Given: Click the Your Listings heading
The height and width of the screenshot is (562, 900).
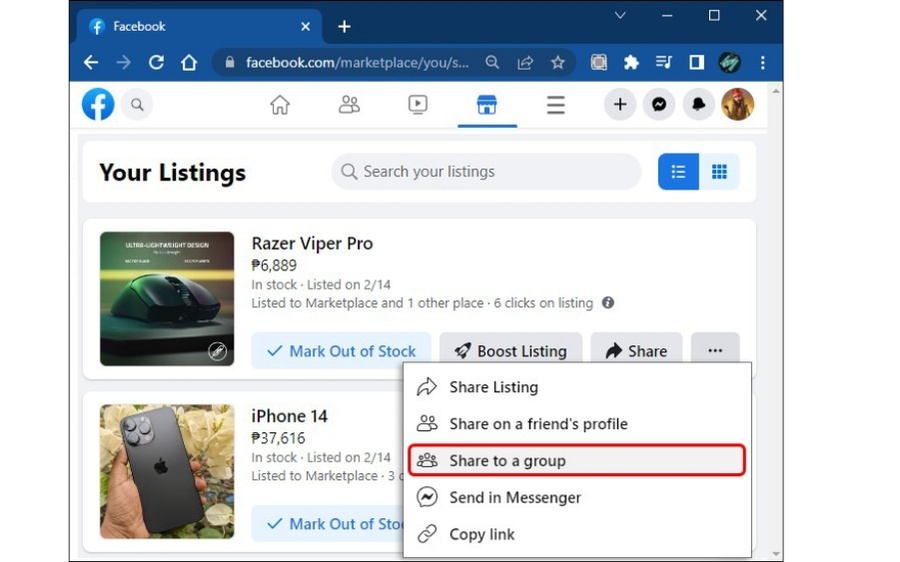Looking at the screenshot, I should (172, 172).
